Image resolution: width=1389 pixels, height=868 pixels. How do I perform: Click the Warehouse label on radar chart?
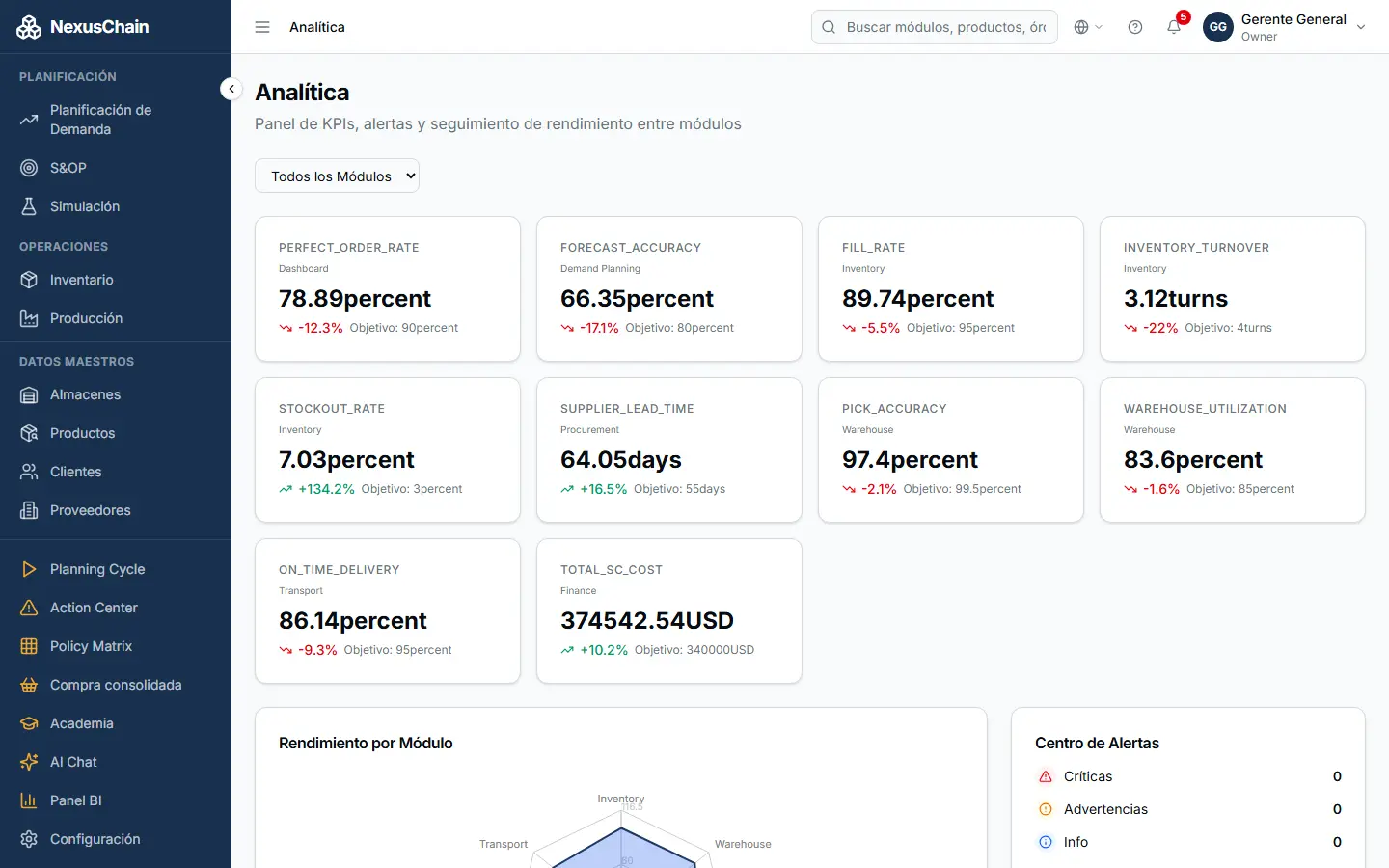click(x=743, y=844)
